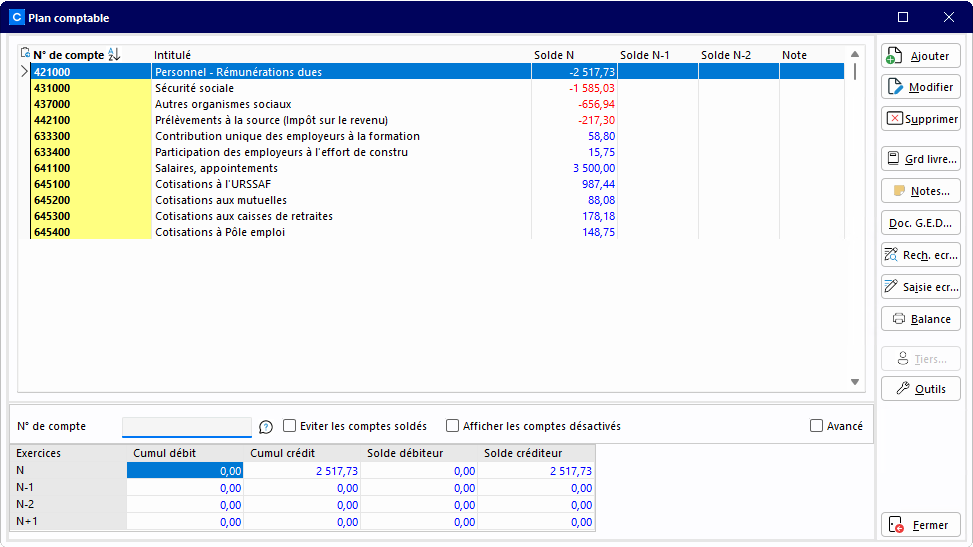Open Doc. G.E.D... button
The image size is (973, 547).
[921, 223]
